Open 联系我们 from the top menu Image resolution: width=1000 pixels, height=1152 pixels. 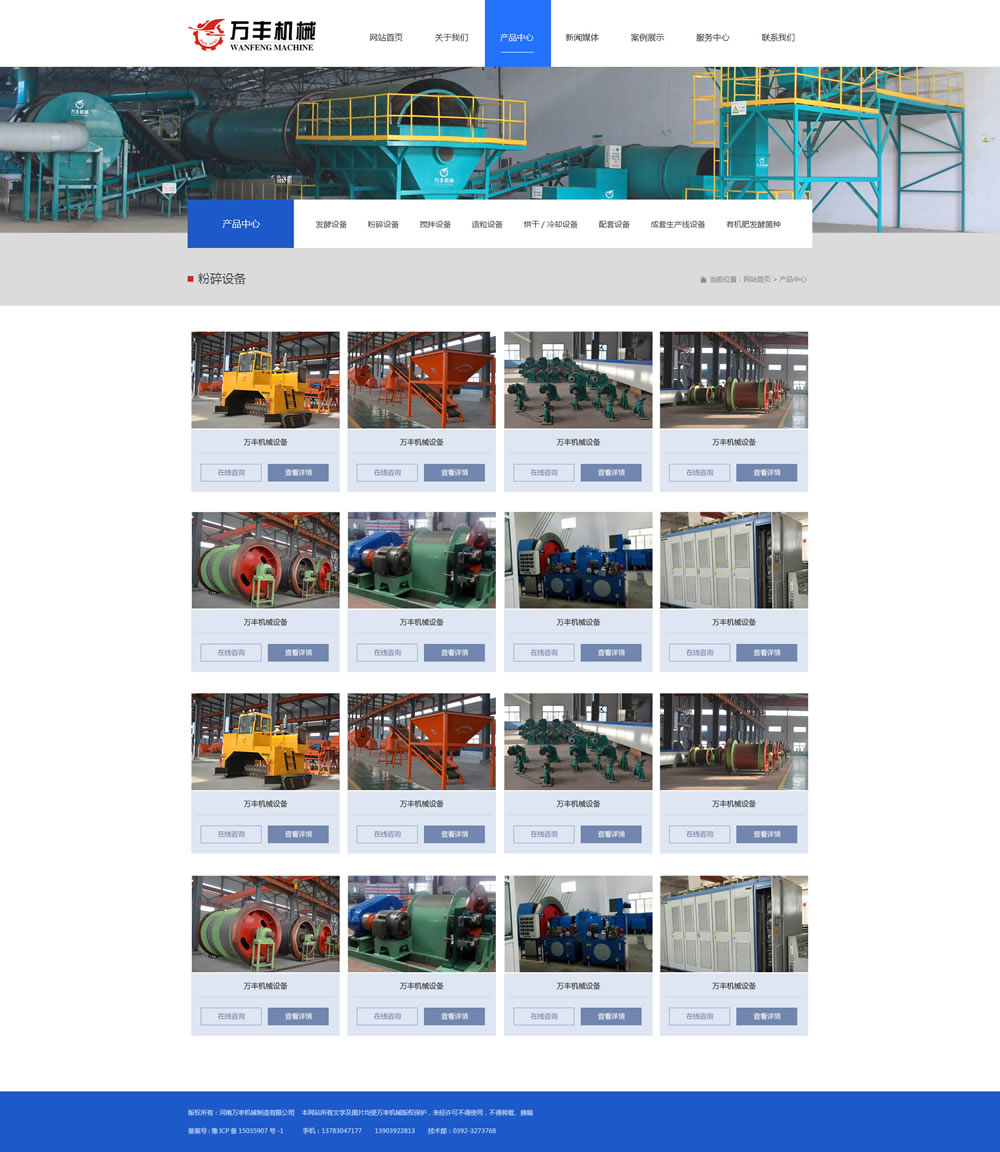click(778, 38)
